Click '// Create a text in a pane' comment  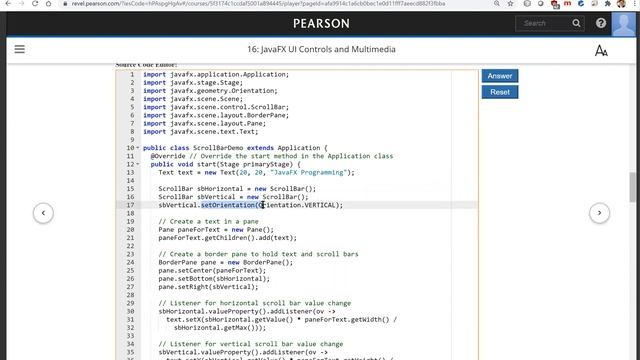208,221
